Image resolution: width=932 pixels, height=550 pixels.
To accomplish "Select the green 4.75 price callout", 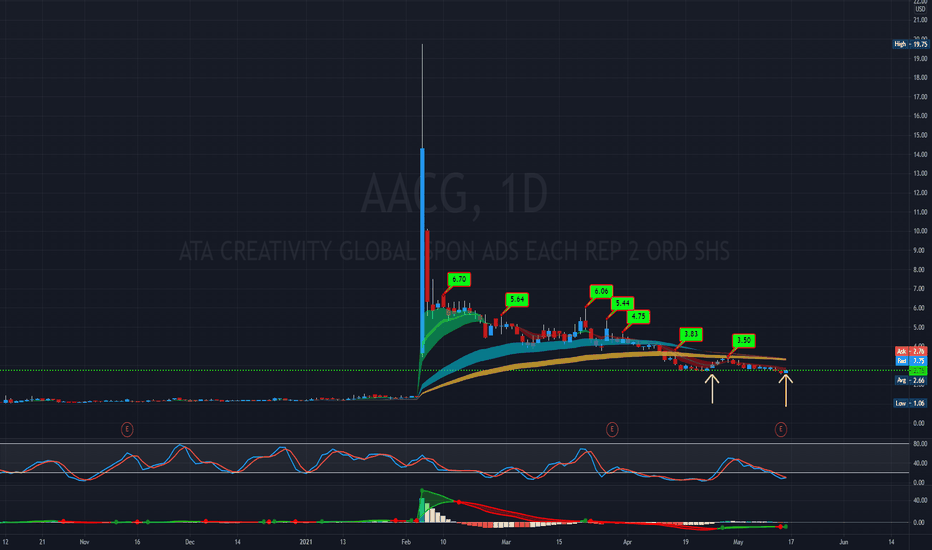I will point(638,316).
